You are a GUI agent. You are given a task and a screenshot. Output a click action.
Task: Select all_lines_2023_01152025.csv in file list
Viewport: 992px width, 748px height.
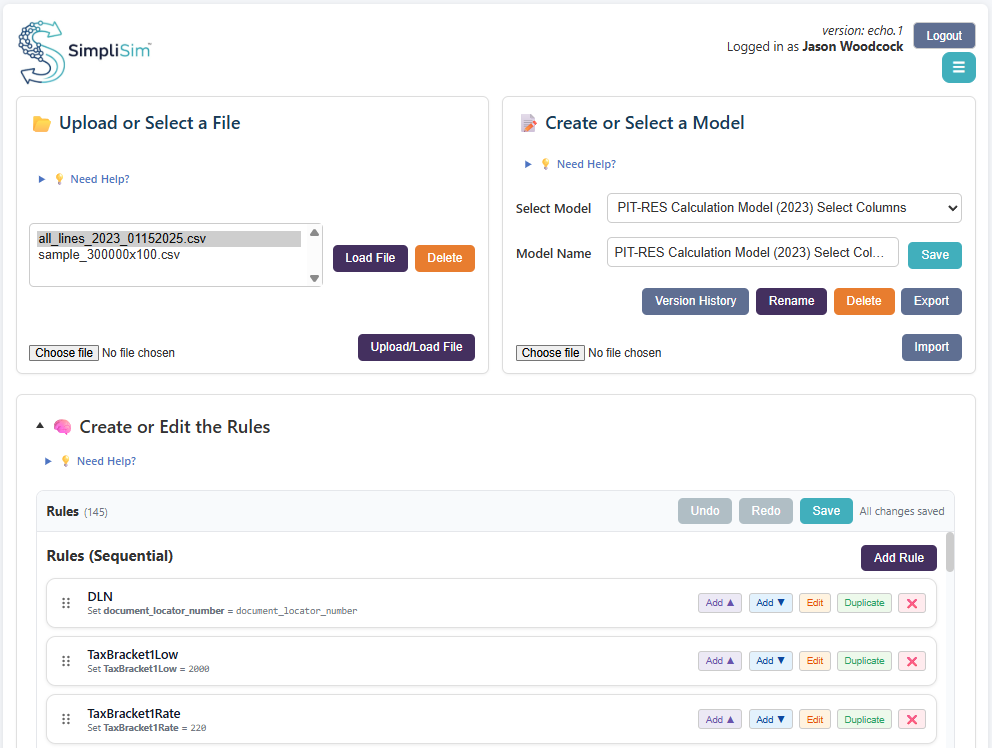click(x=122, y=238)
